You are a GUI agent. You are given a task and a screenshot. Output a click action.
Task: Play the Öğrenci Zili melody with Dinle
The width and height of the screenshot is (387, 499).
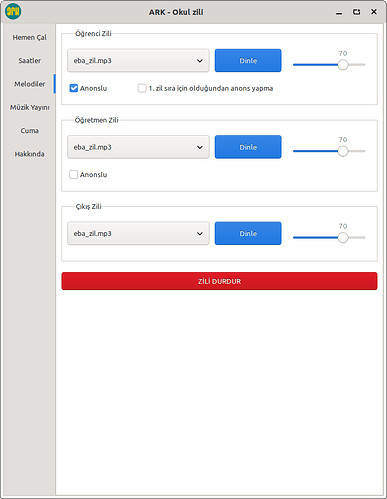[248, 61]
